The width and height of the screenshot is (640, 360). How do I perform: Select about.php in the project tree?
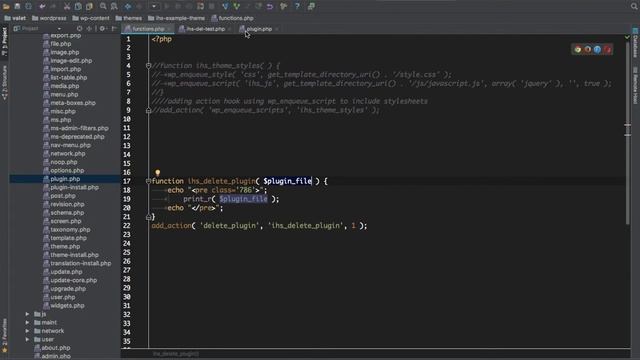point(56,348)
